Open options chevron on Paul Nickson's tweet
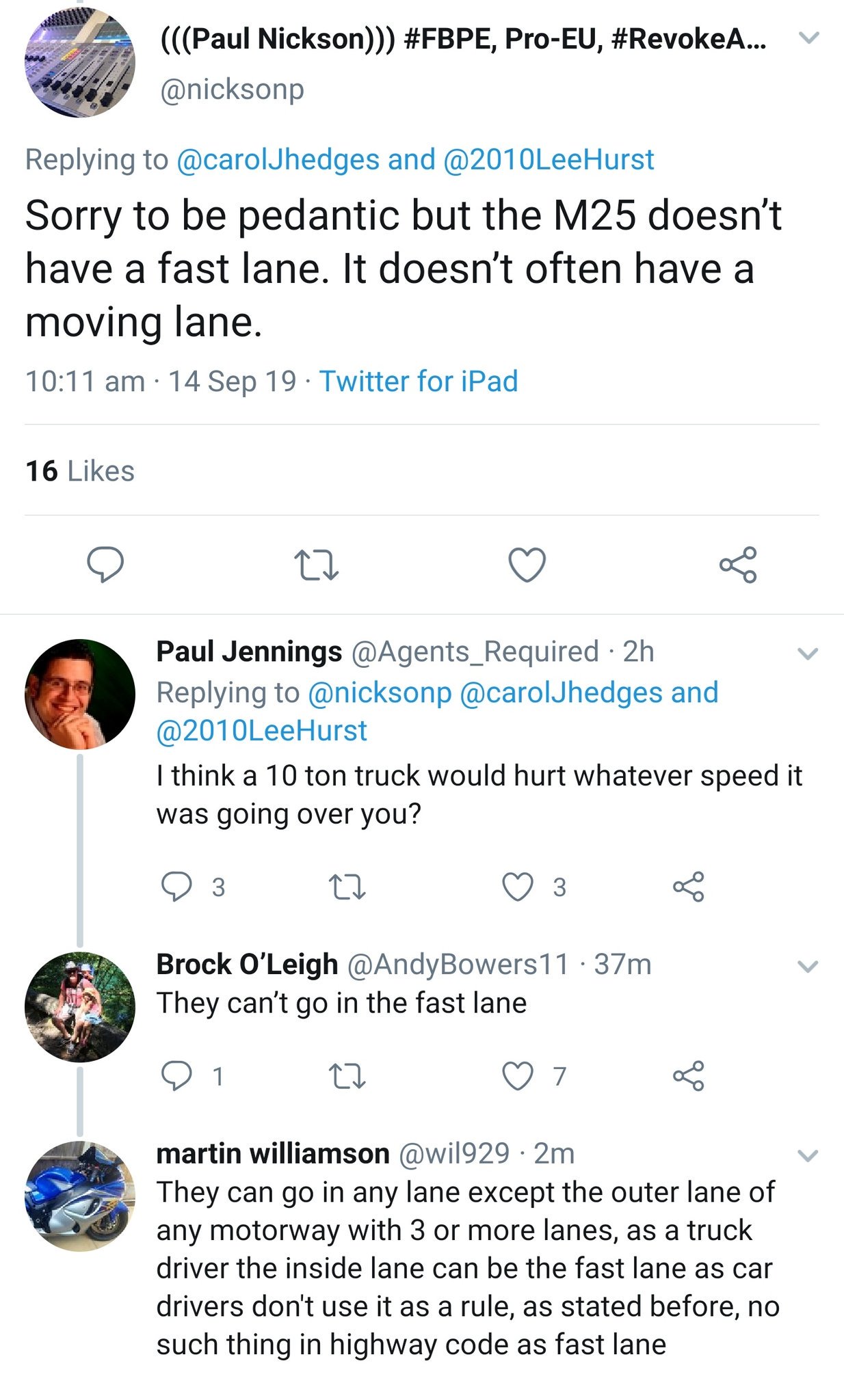 tap(808, 38)
